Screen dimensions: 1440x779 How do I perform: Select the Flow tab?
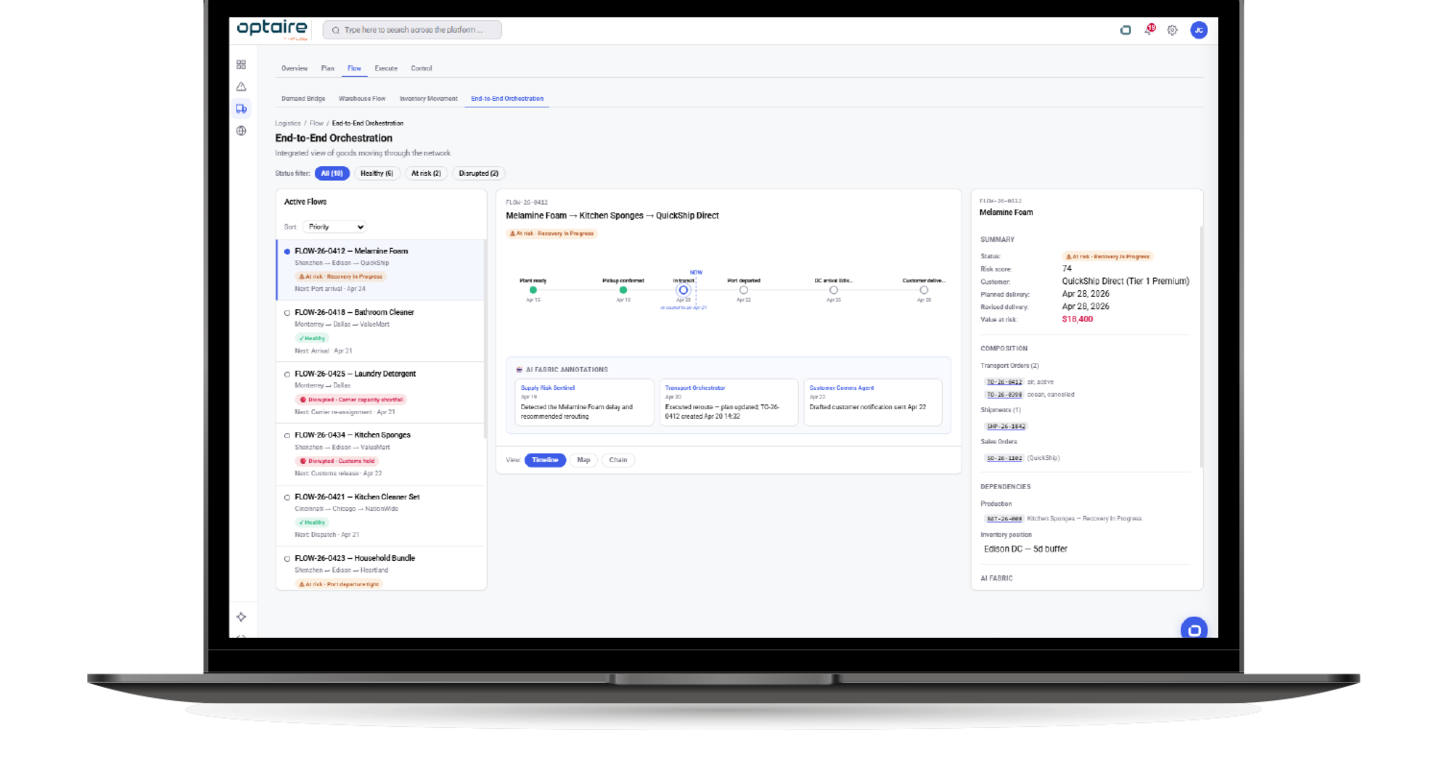pyautogui.click(x=354, y=68)
